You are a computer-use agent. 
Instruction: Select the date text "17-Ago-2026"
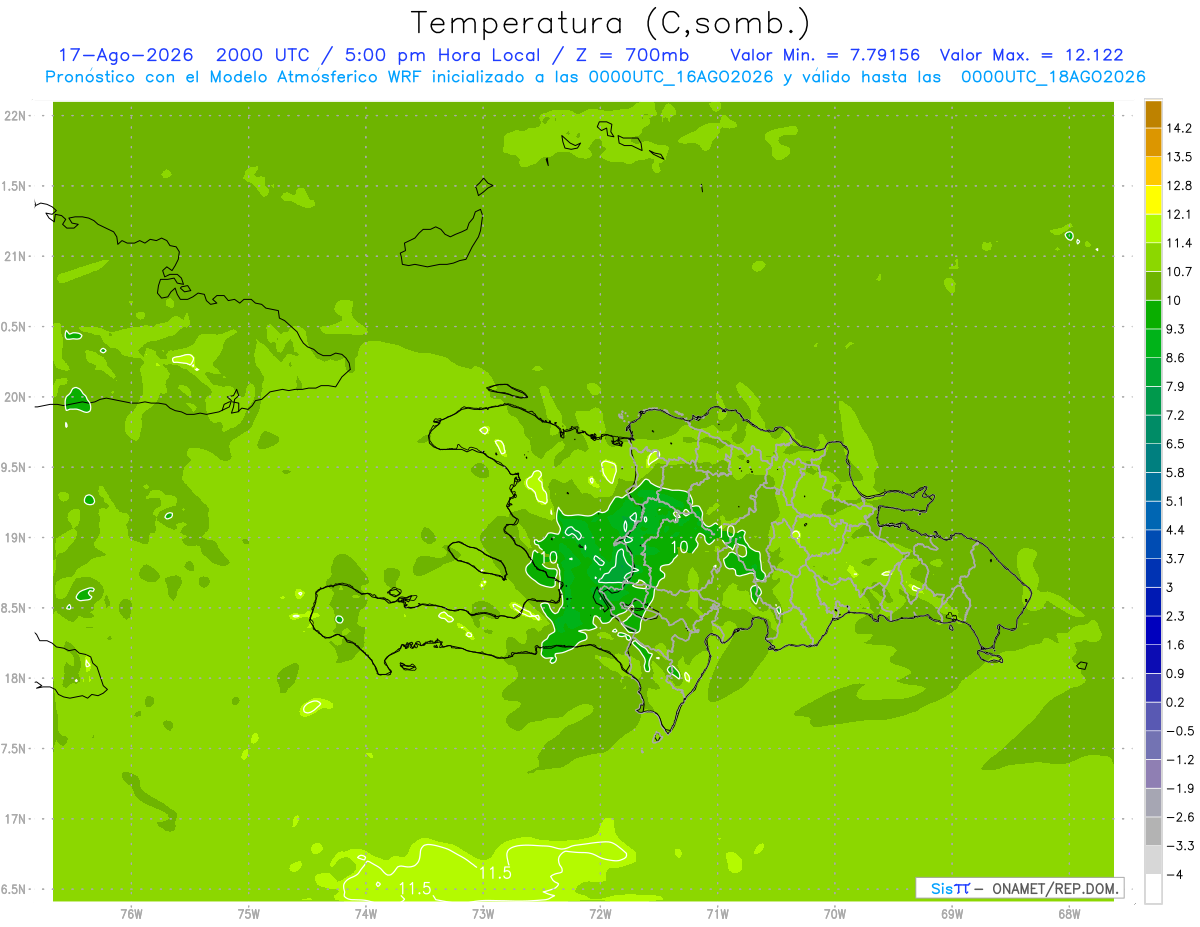pyautogui.click(x=126, y=55)
